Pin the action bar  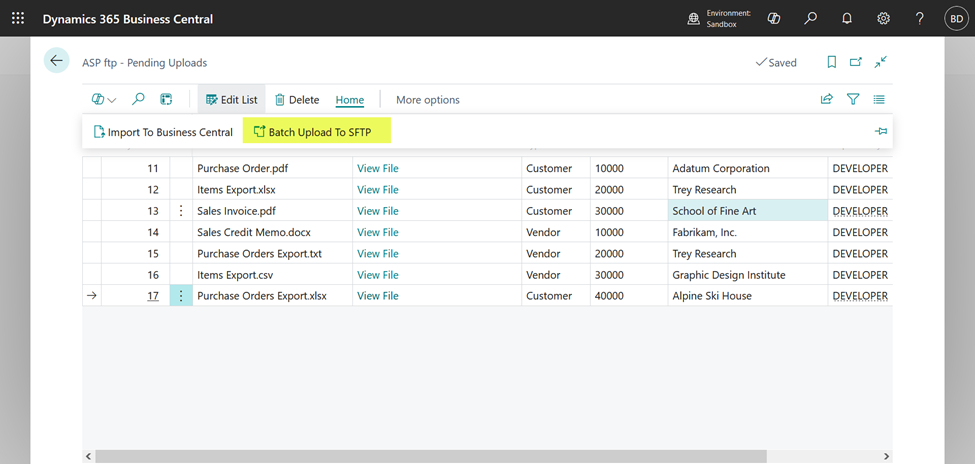tap(880, 131)
